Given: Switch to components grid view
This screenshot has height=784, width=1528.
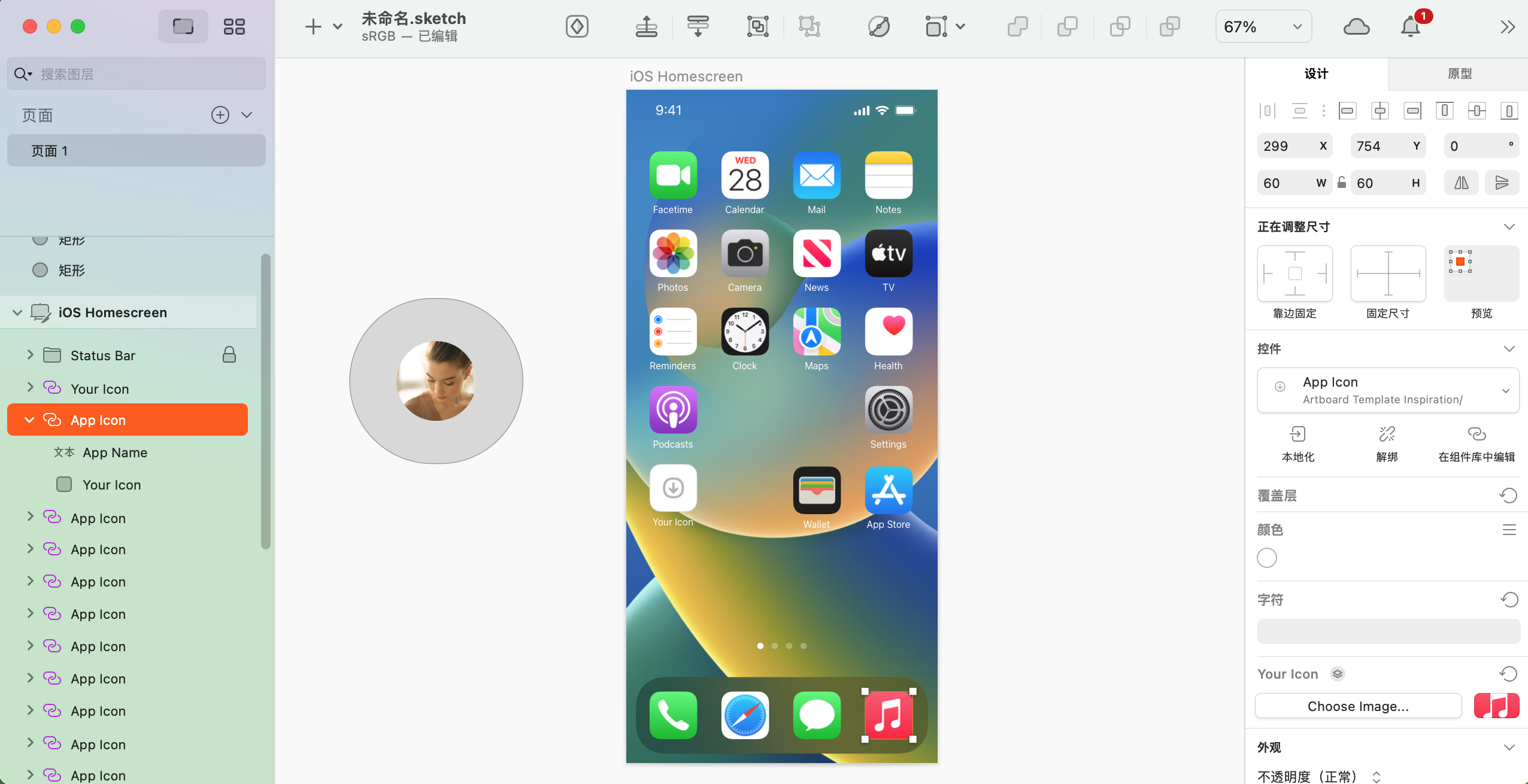Looking at the screenshot, I should [234, 26].
